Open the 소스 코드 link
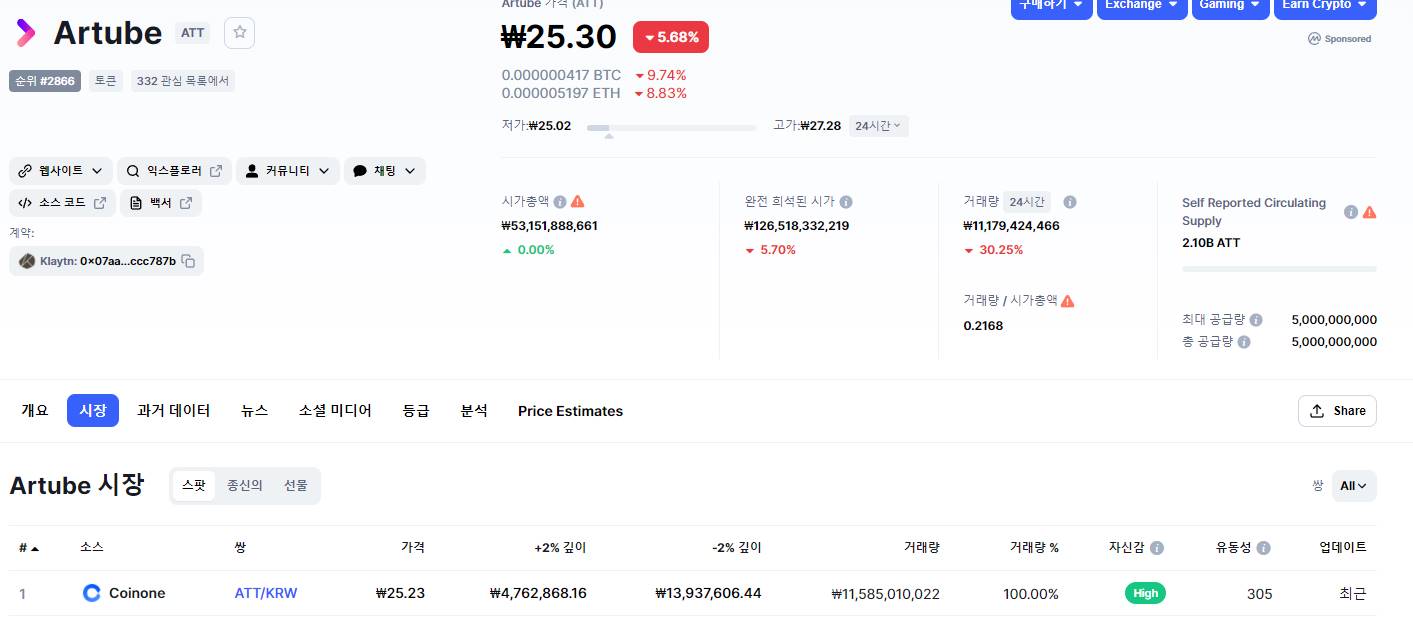Screen dimensions: 1413x623 pos(63,203)
